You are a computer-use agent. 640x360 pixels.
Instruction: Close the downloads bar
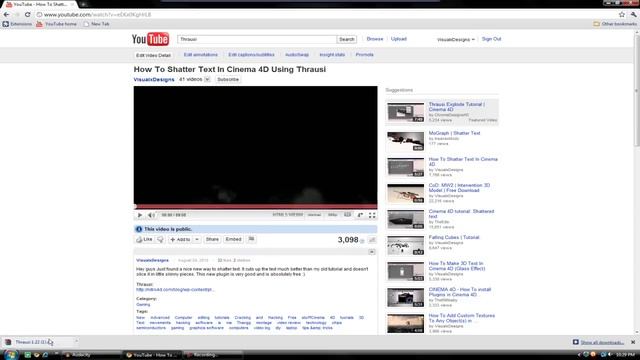point(633,342)
